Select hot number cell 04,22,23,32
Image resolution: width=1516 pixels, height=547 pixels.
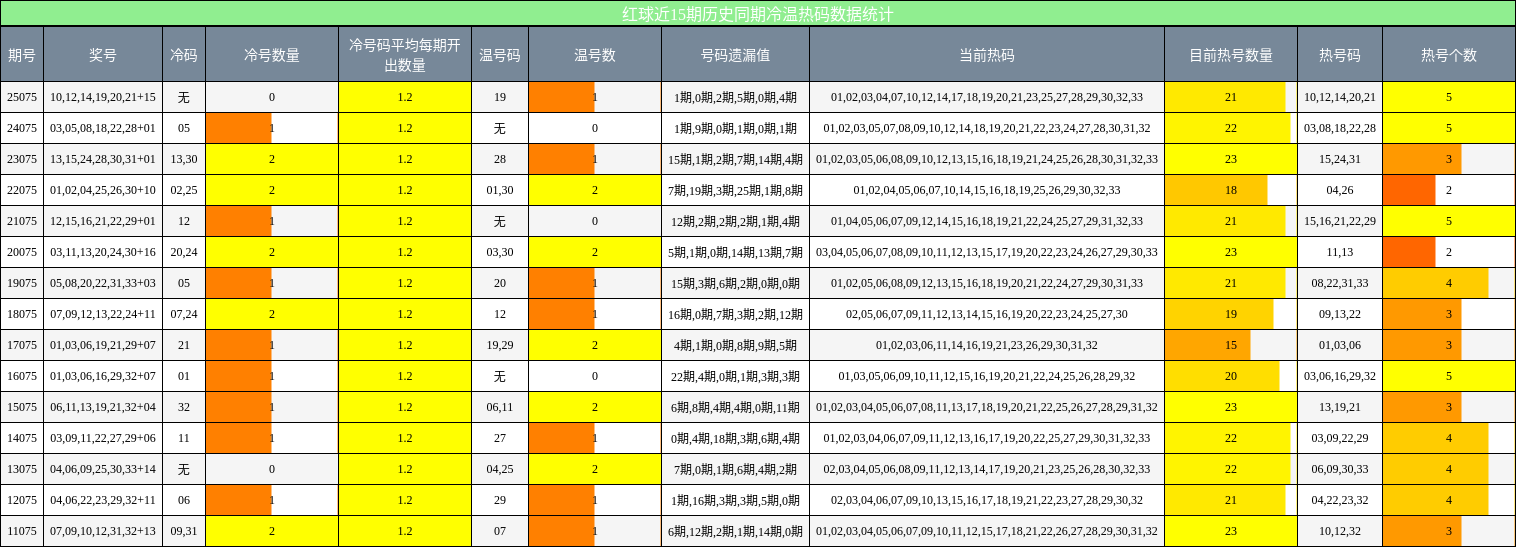coord(1340,500)
